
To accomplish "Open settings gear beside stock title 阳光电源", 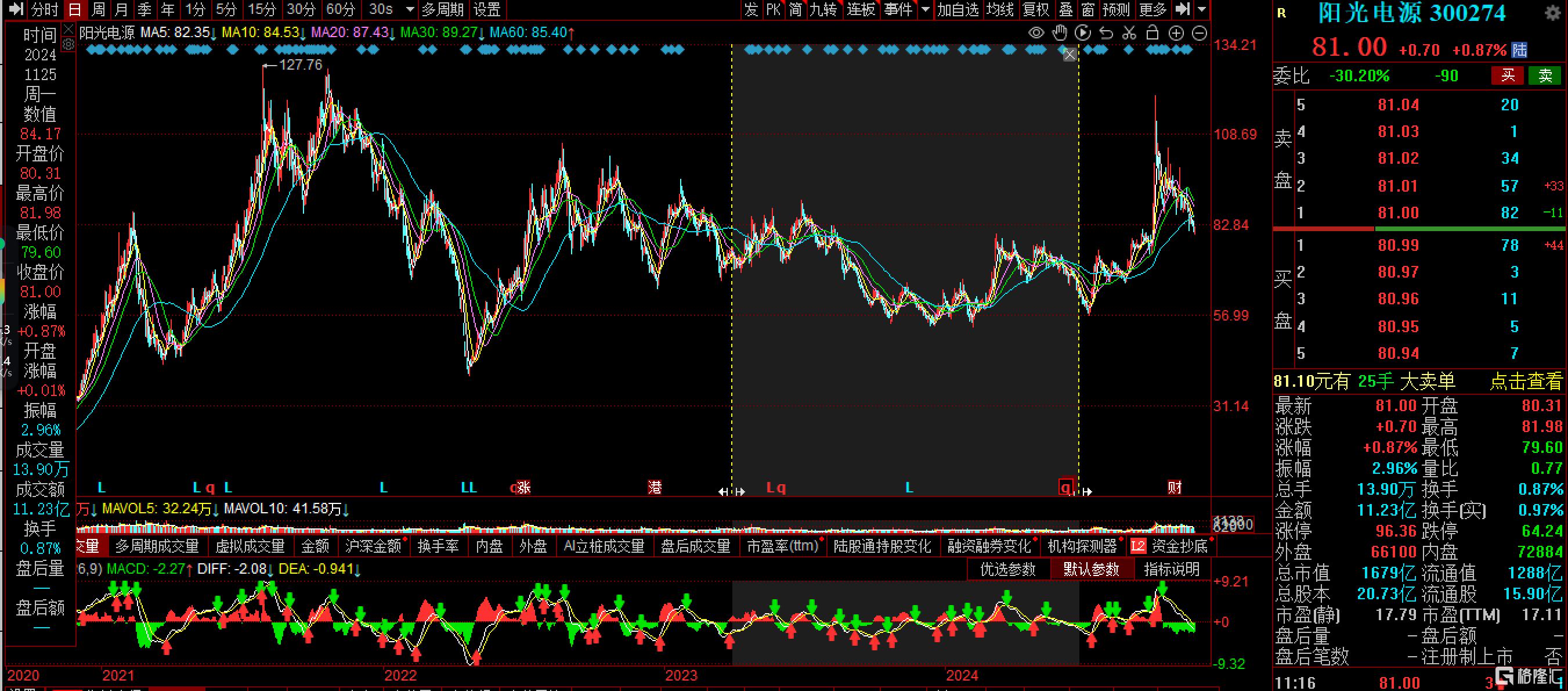I will [x=1553, y=13].
